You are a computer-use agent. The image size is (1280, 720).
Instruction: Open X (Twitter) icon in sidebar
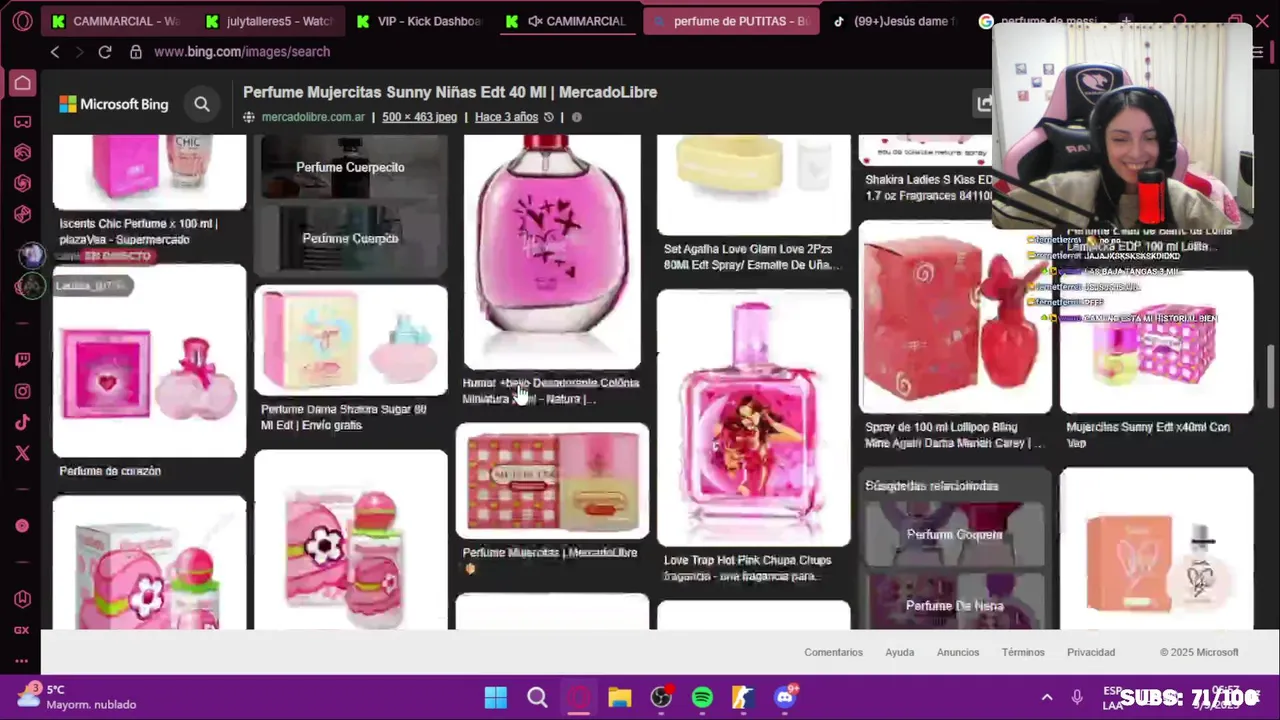(x=22, y=454)
